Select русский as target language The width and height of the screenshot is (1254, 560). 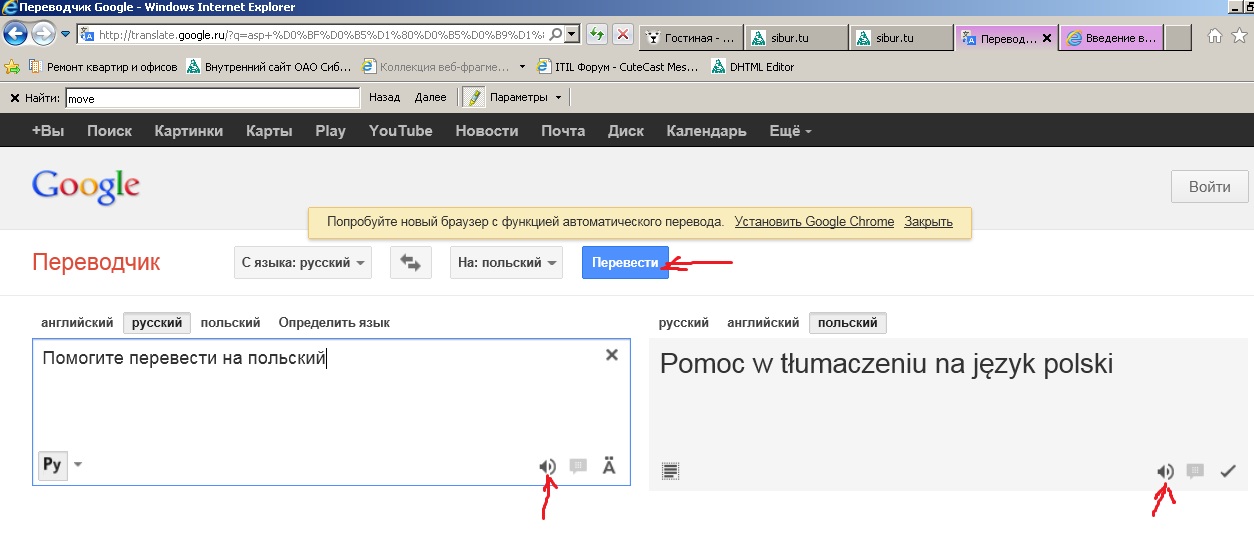click(684, 323)
